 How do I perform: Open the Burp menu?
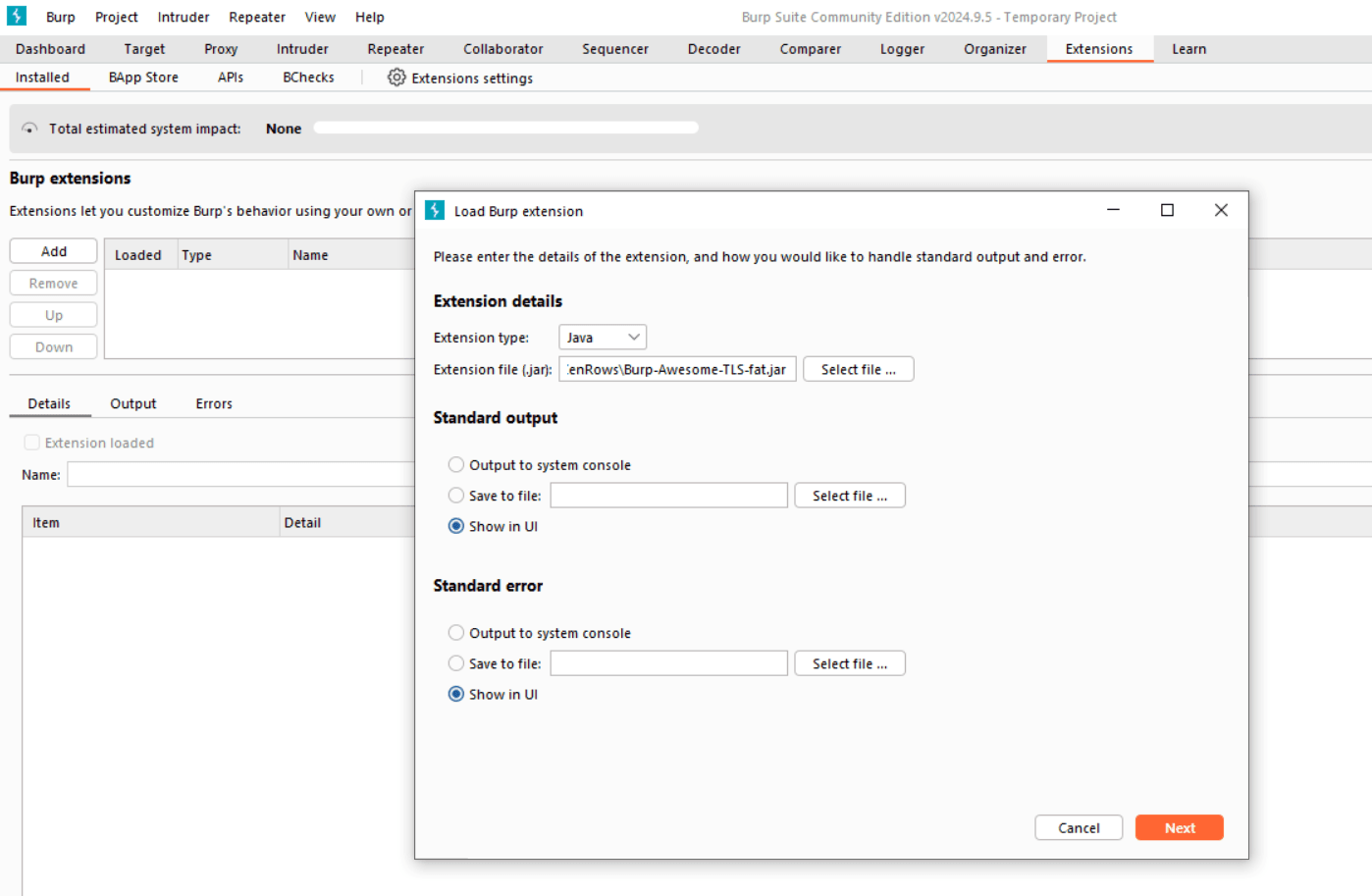[61, 17]
